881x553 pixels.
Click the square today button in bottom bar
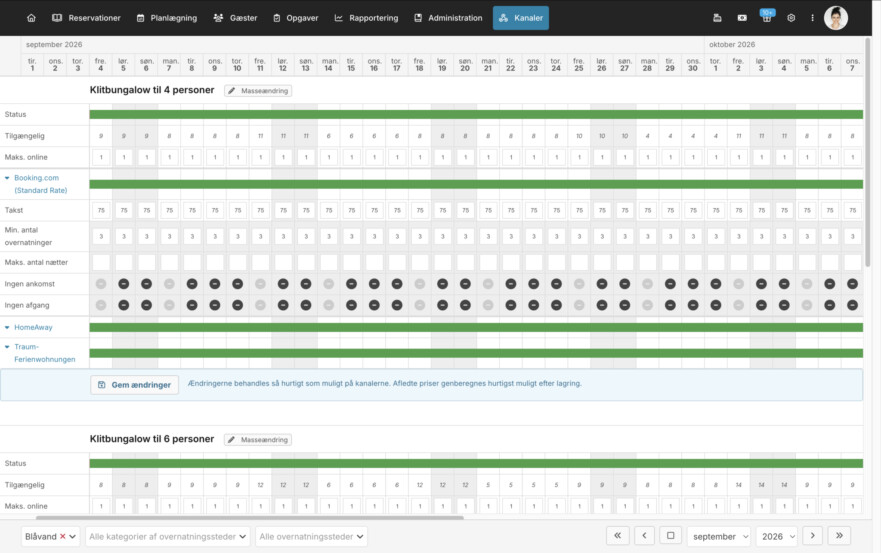tap(670, 536)
